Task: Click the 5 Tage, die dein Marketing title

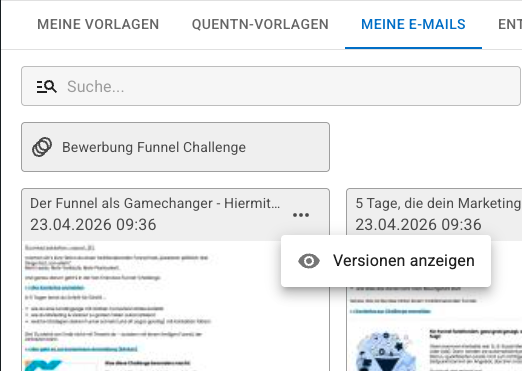Action: [438, 203]
